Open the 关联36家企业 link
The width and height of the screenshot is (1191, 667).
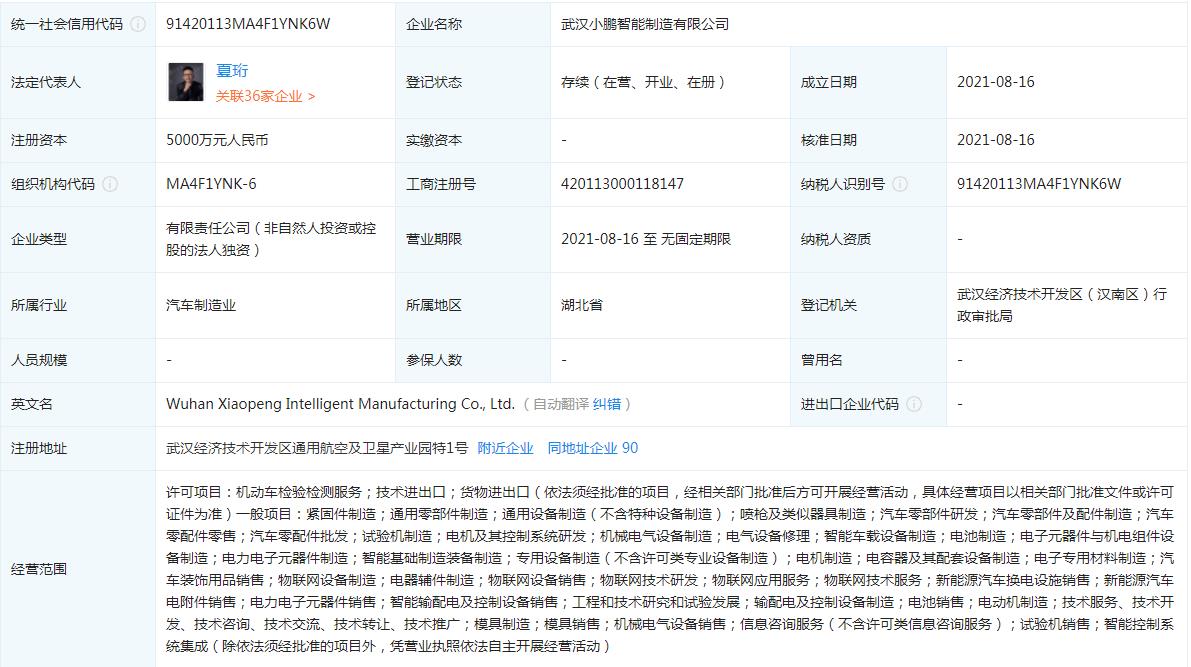(x=265, y=96)
